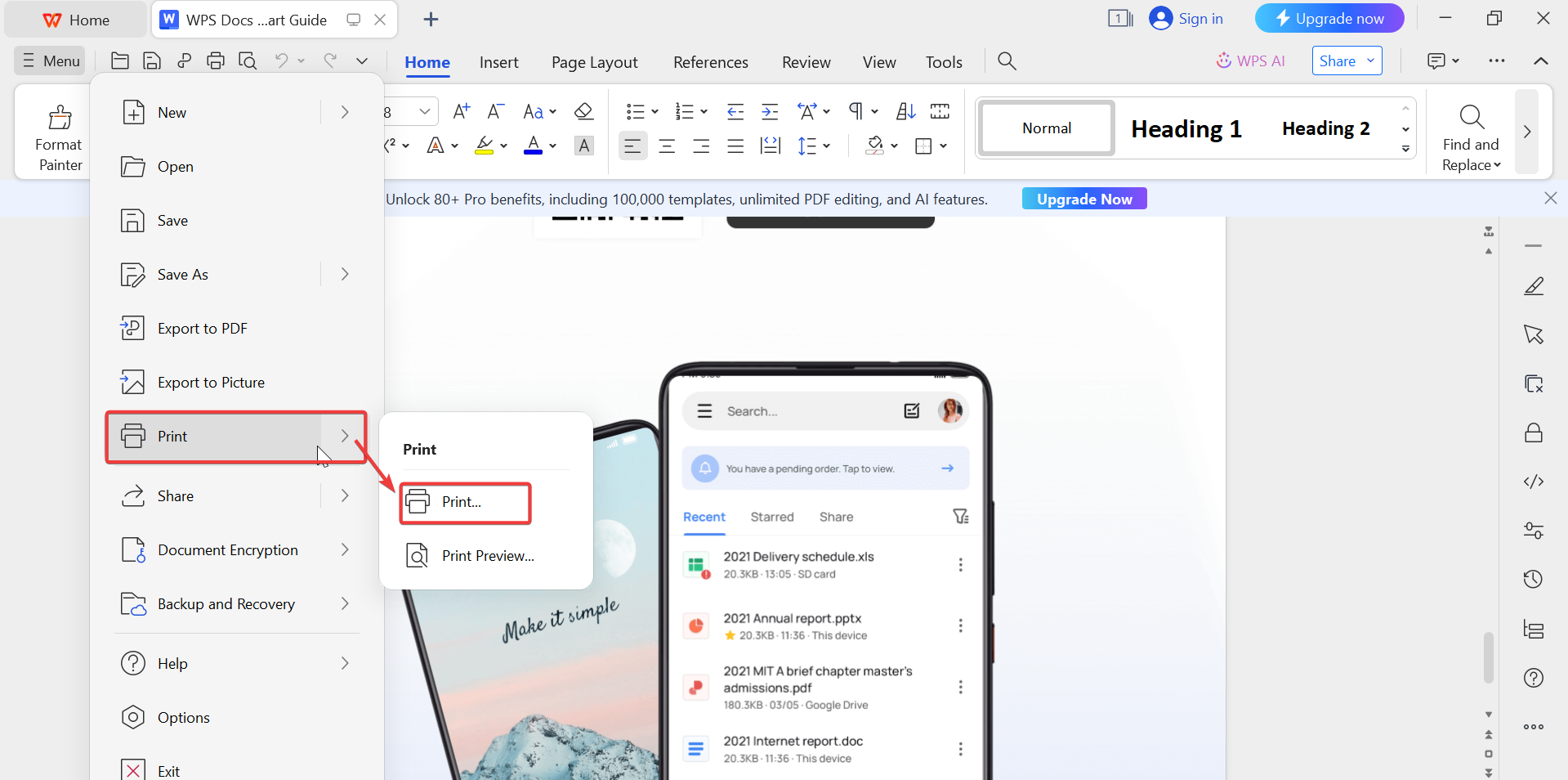Click the Redo arrow icon
This screenshot has height=780, width=1568.
(x=330, y=61)
